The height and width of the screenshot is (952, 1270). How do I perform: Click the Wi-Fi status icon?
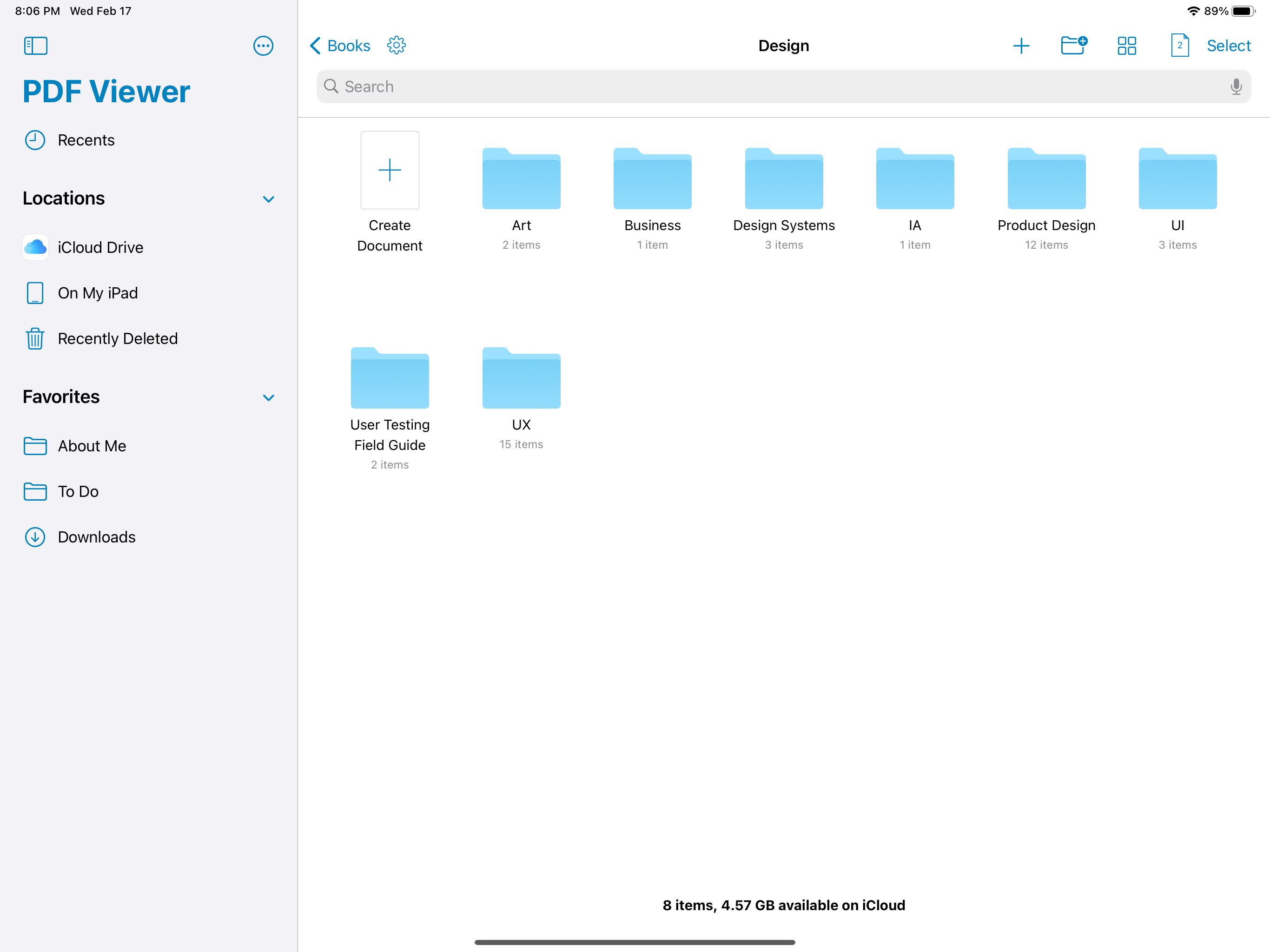1193,11
